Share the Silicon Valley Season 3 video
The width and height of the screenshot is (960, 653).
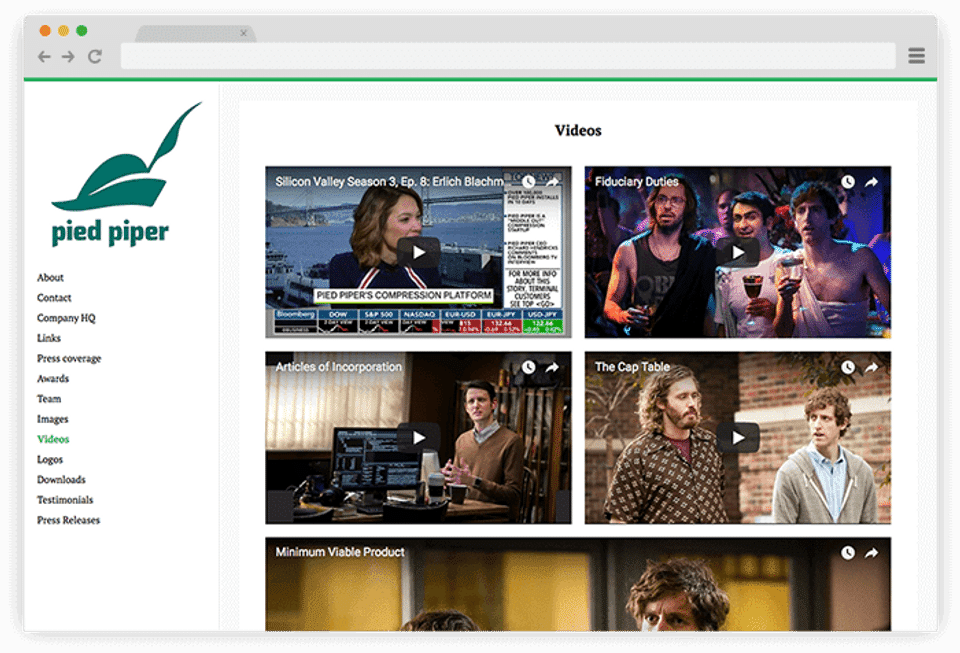click(x=552, y=182)
